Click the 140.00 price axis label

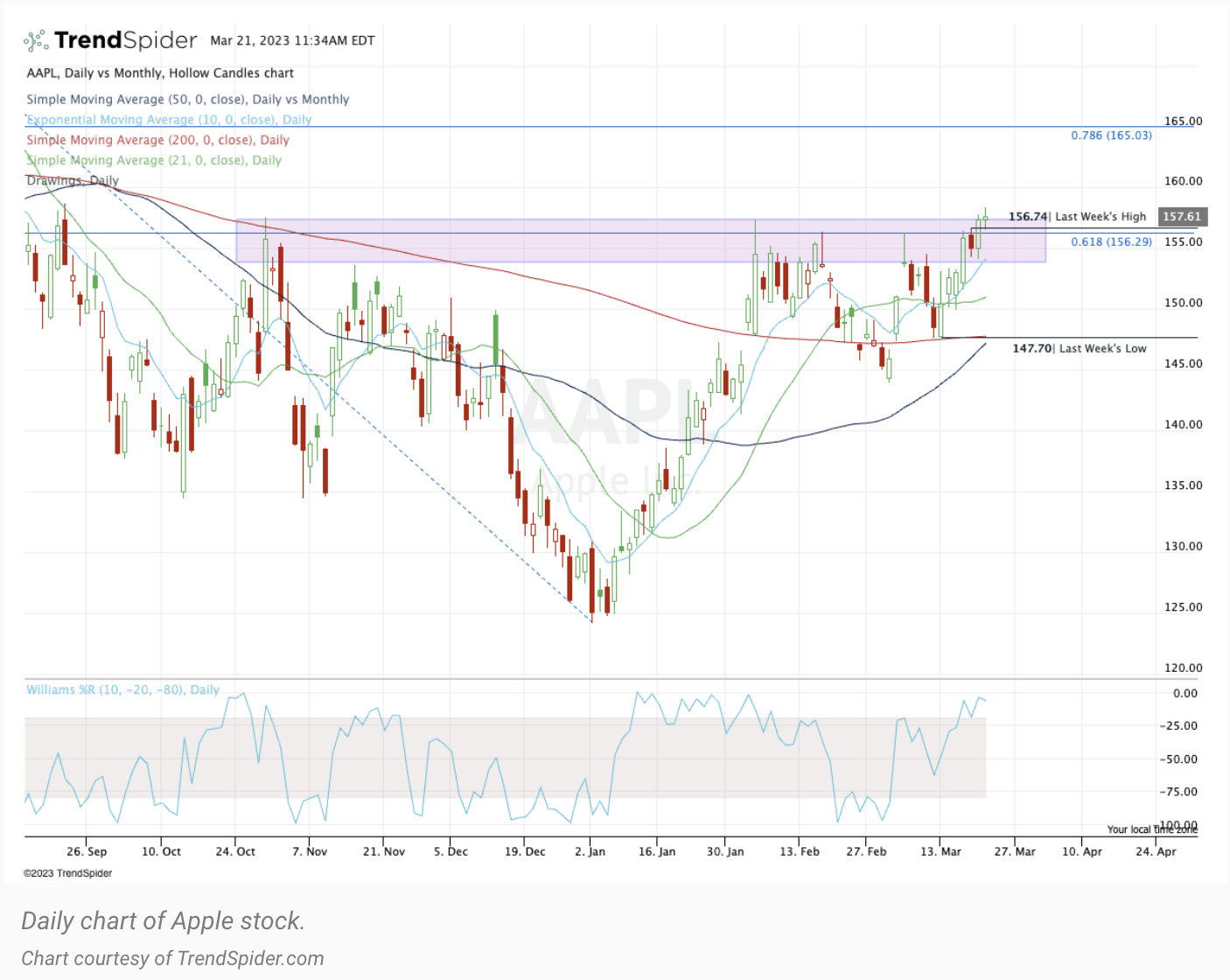[1183, 424]
